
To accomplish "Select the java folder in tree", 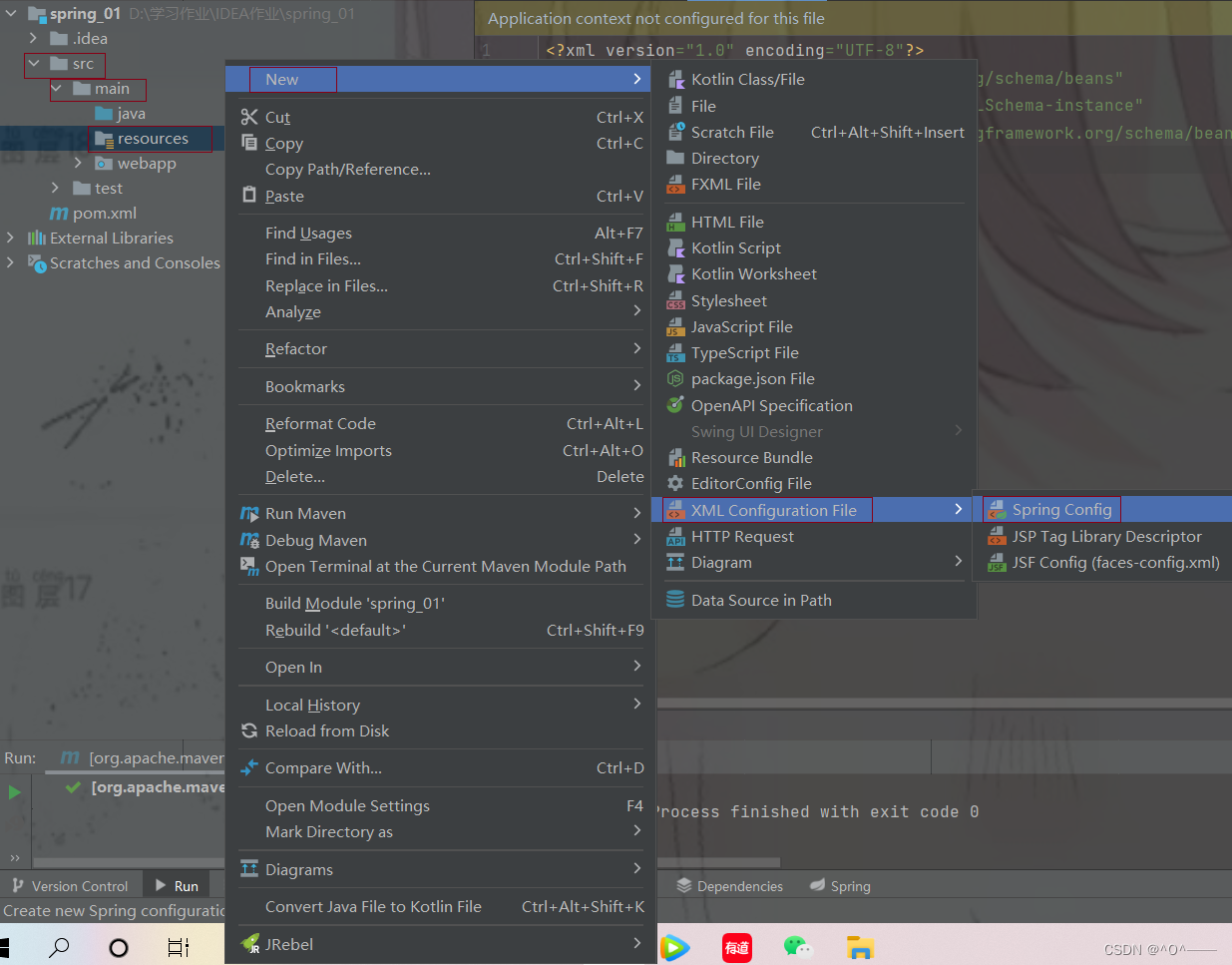I will coord(131,113).
